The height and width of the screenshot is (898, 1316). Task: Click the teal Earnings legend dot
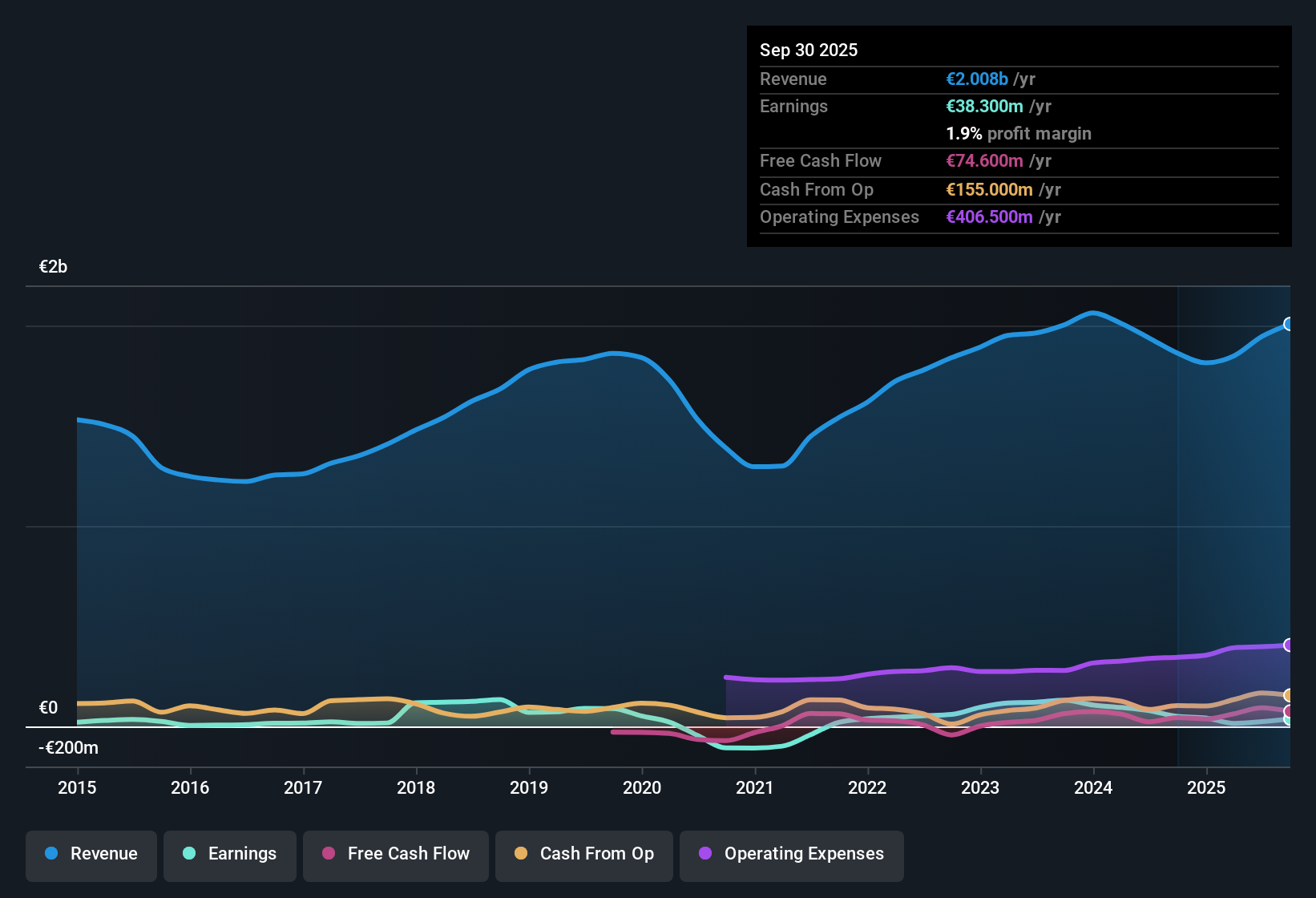pos(189,854)
